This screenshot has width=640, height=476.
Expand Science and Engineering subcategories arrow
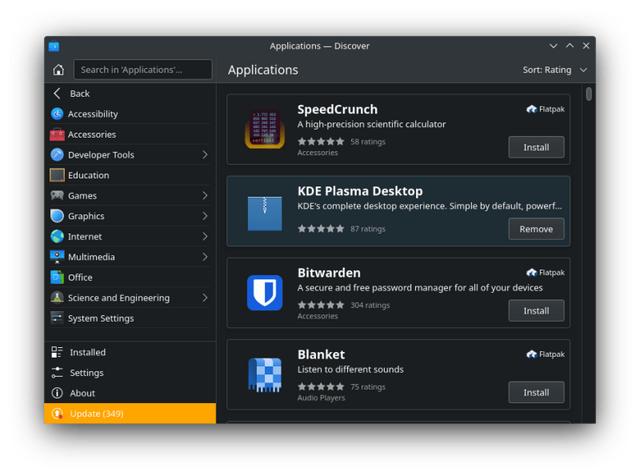pyautogui.click(x=205, y=298)
